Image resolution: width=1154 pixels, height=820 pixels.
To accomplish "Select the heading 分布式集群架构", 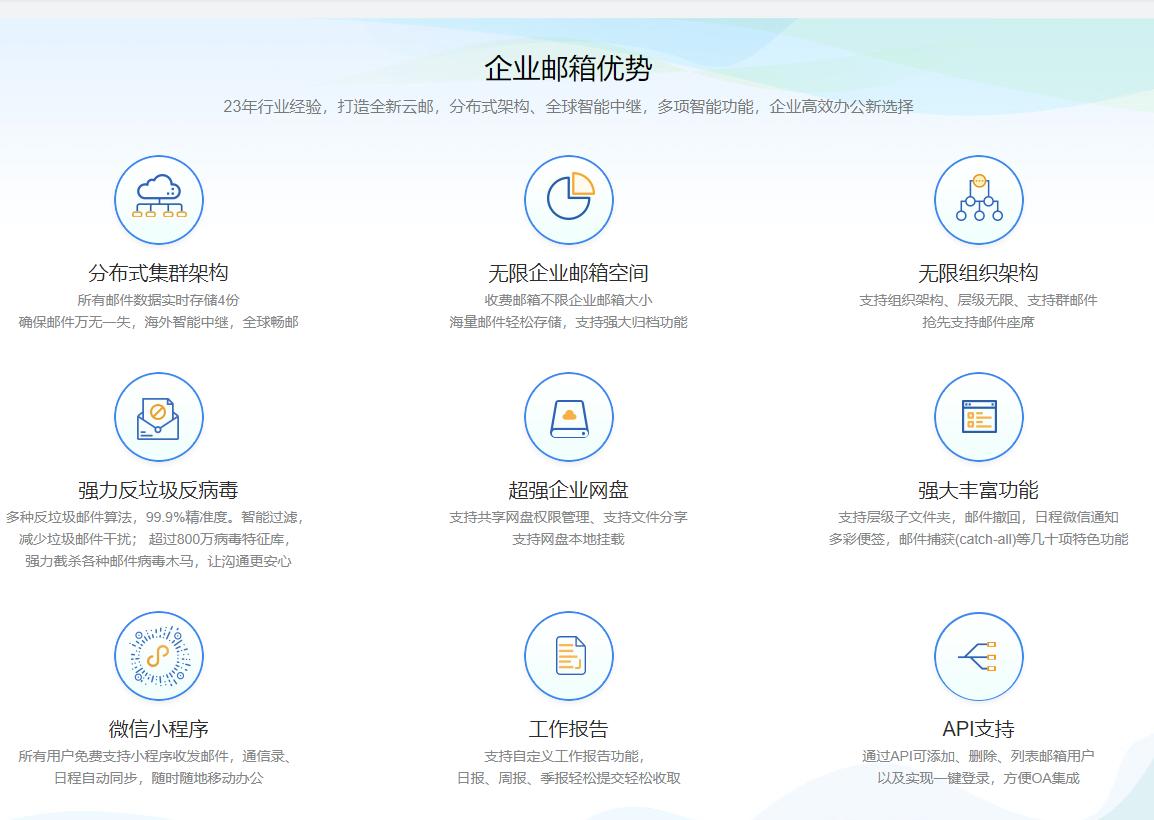I will (x=158, y=273).
